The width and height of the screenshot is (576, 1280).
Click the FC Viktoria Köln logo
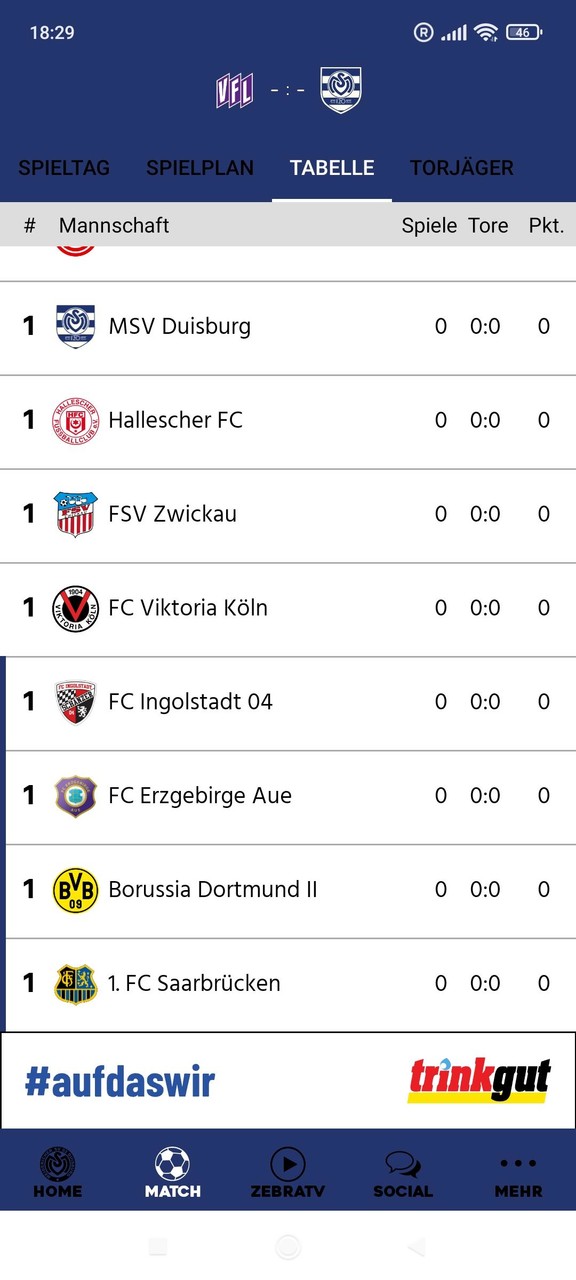point(74,607)
